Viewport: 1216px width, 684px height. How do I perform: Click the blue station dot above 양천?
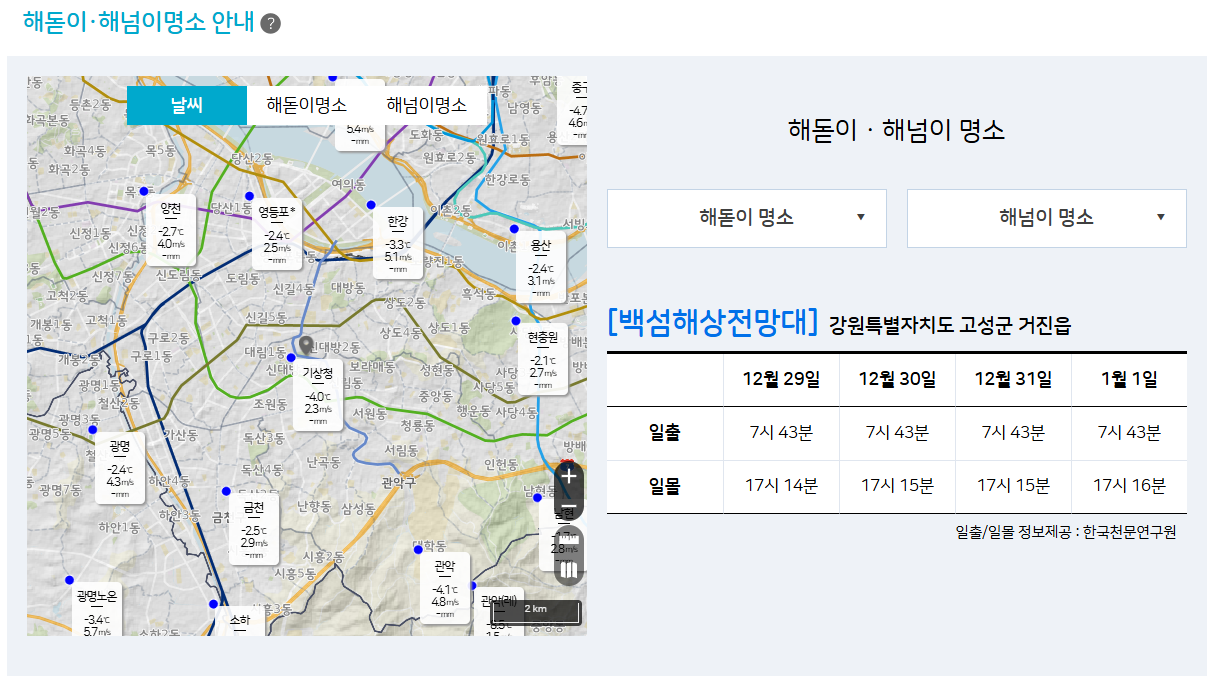coord(144,191)
